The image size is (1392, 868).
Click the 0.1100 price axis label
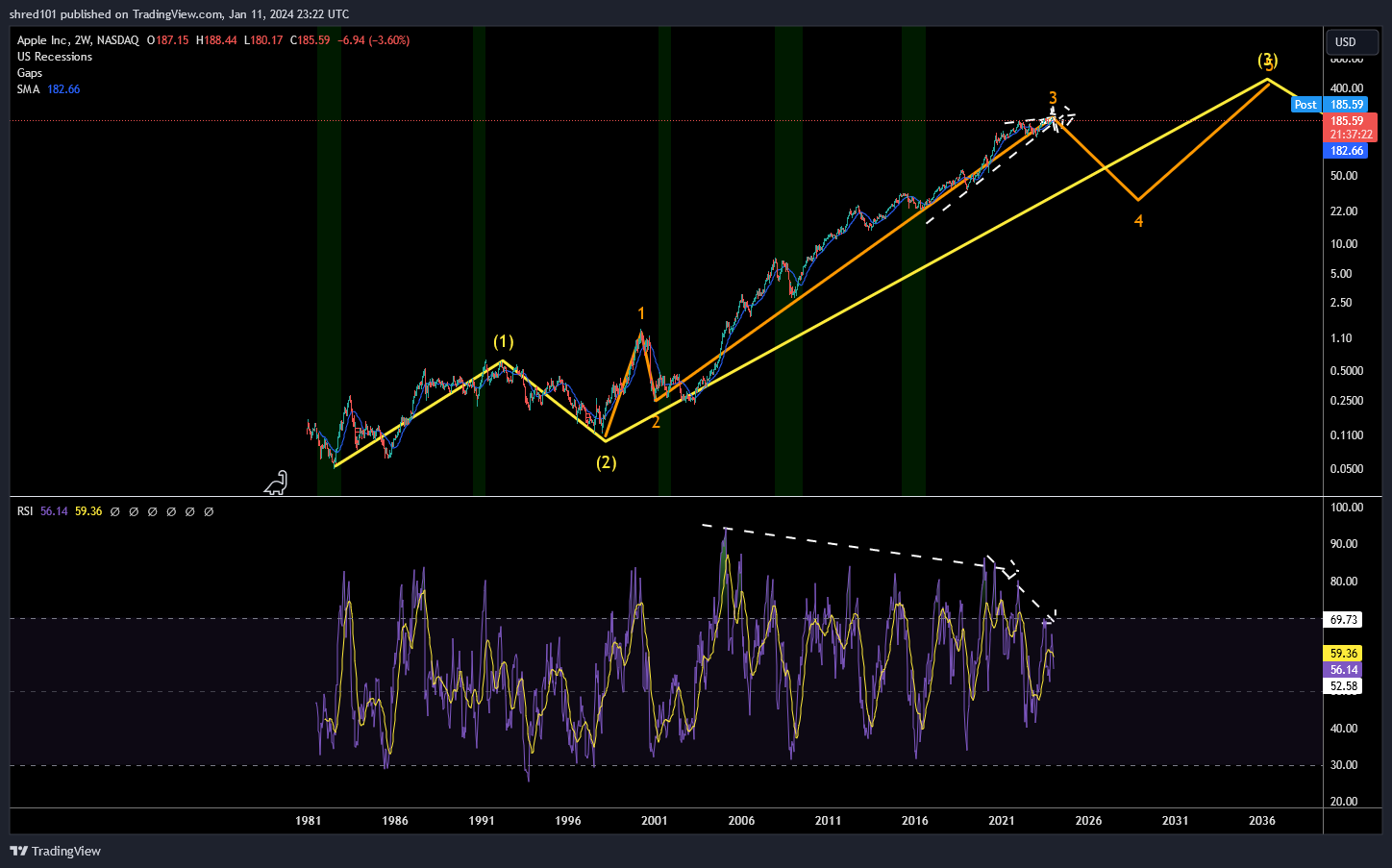click(x=1347, y=435)
